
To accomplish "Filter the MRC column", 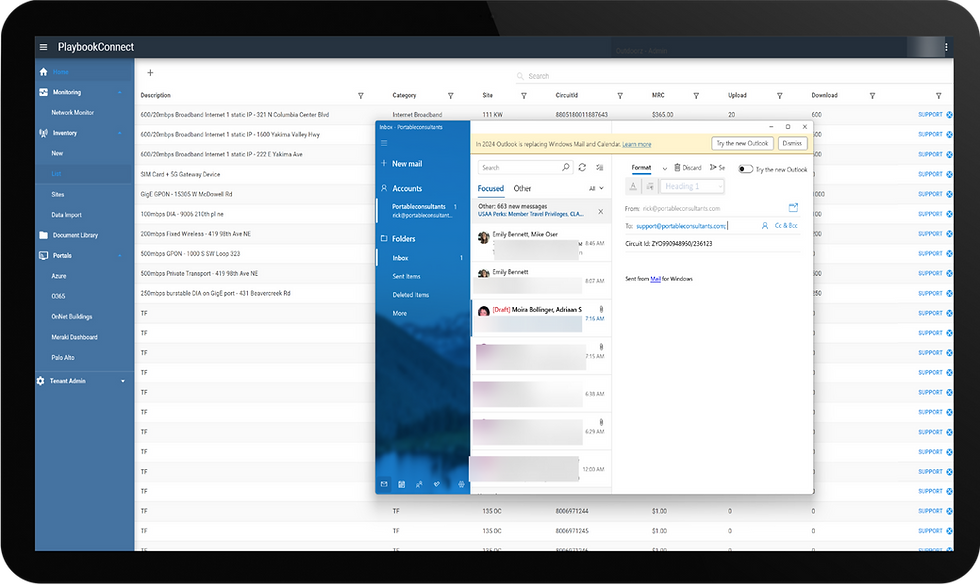I will point(696,96).
